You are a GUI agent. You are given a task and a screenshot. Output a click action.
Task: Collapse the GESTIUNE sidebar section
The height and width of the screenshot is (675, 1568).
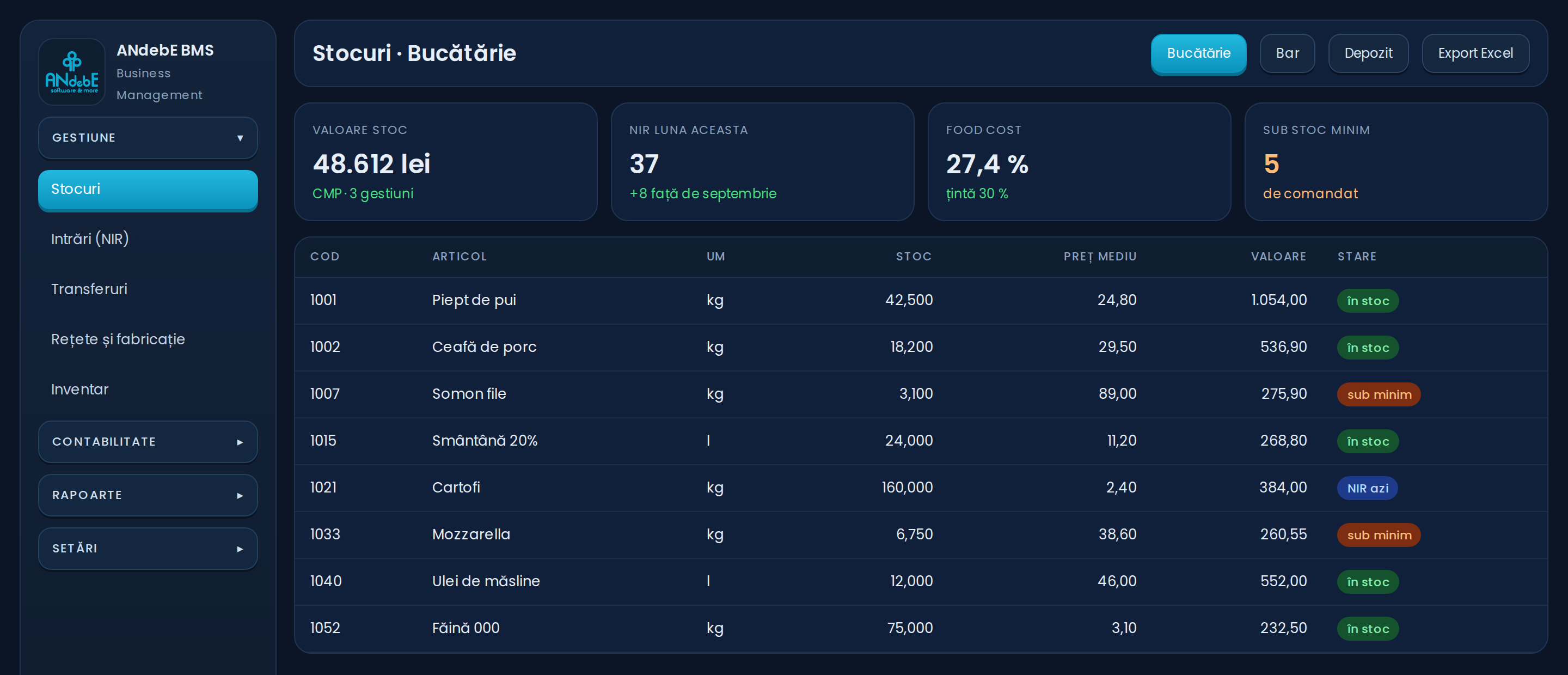click(148, 138)
